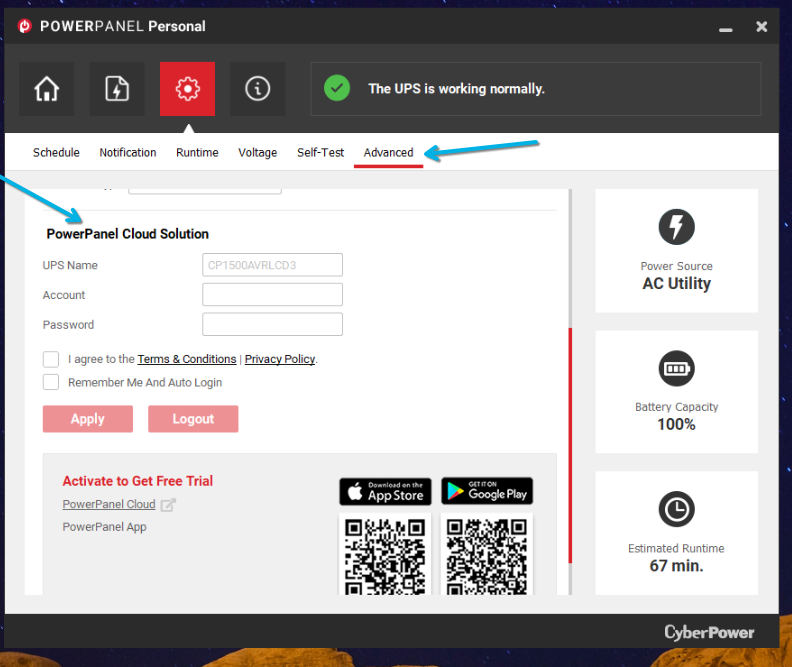Check the agree to Terms & Conditions box
Viewport: 792px width, 667px height.
[x=51, y=359]
